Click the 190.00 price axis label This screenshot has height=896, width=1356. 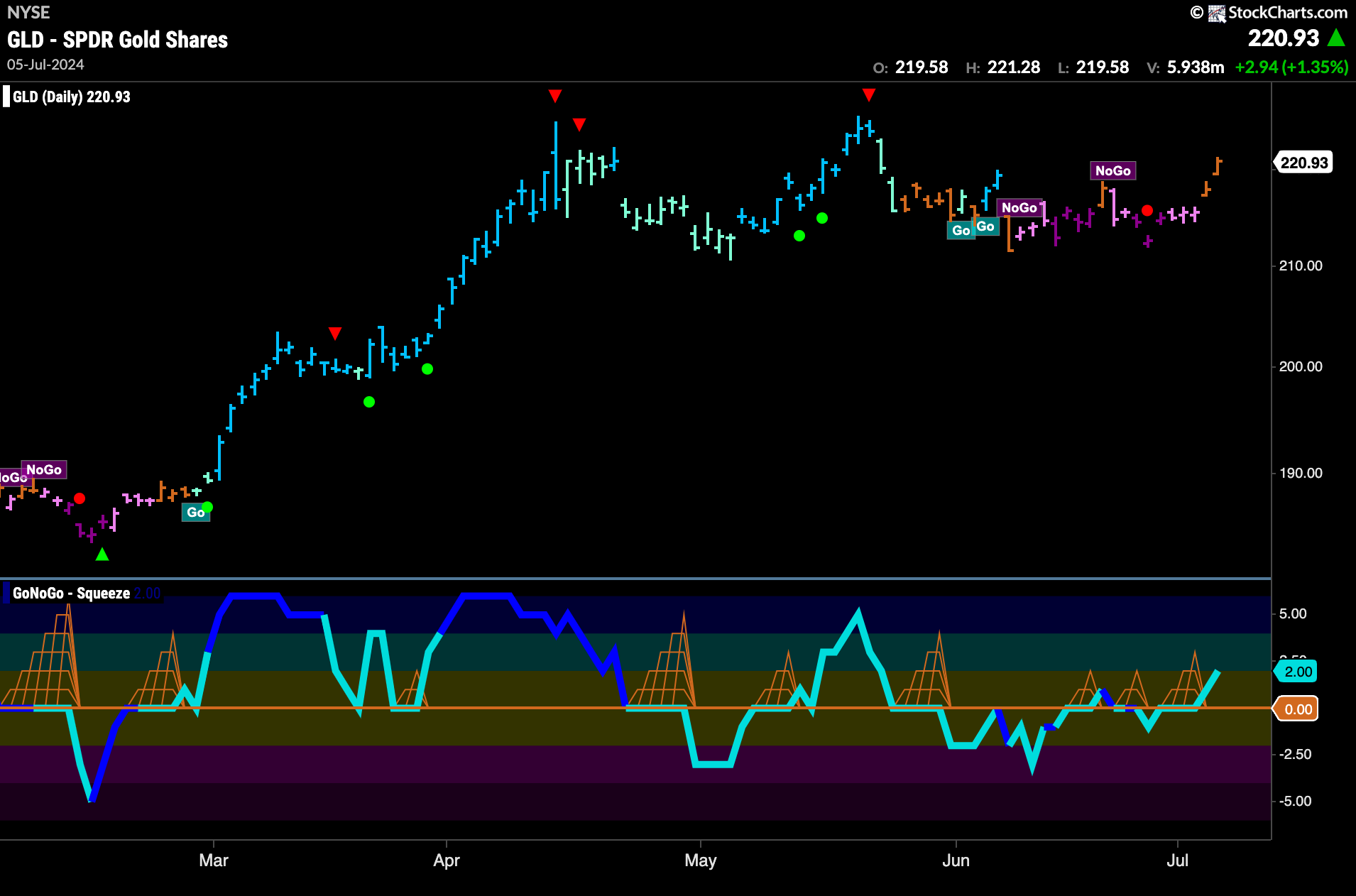[x=1301, y=473]
